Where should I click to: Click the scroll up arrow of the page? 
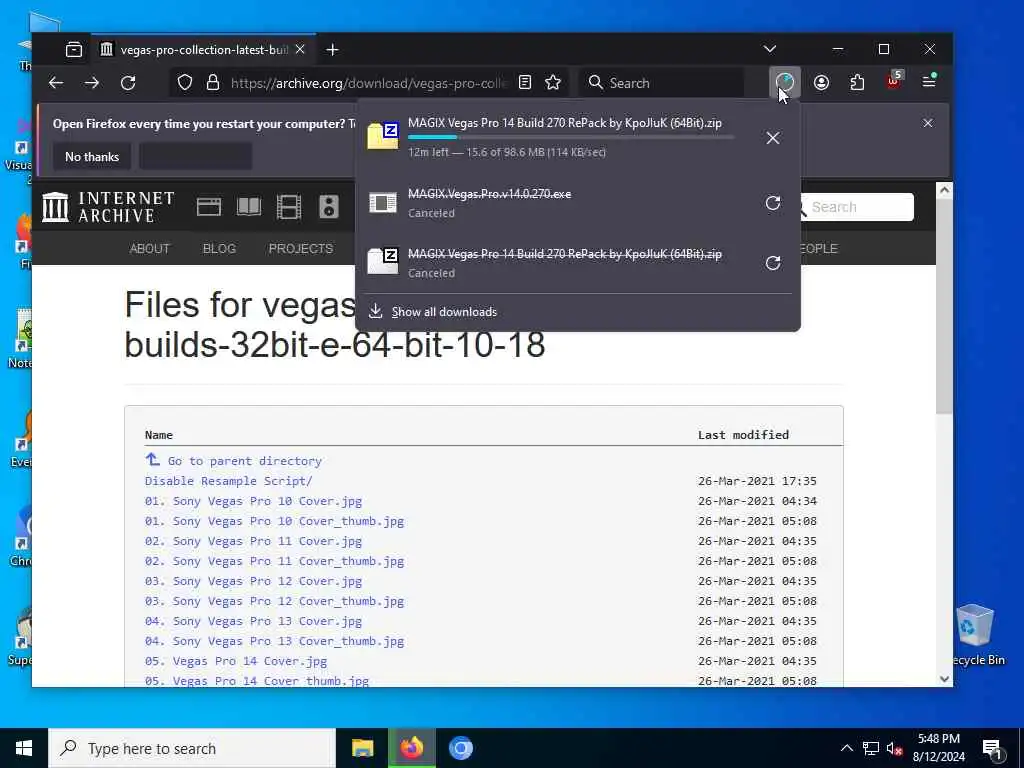pyautogui.click(x=944, y=190)
